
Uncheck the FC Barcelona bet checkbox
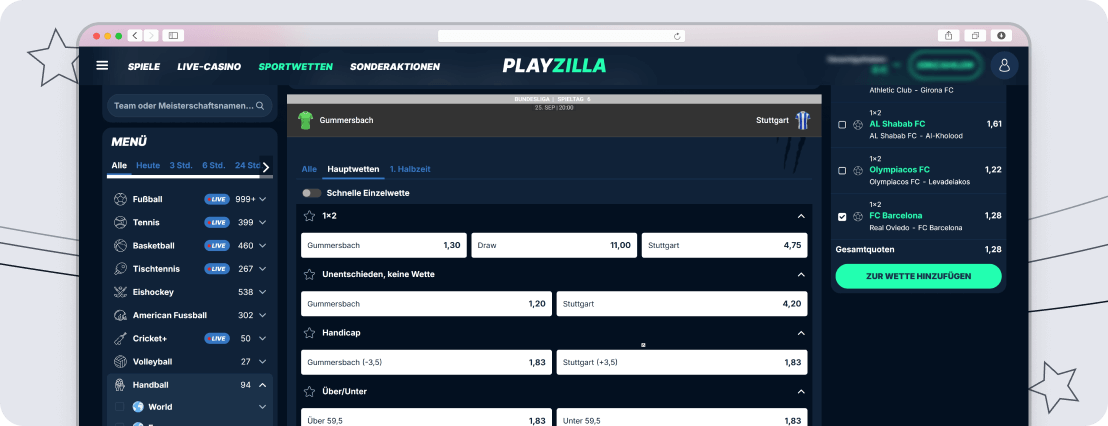[x=842, y=217]
